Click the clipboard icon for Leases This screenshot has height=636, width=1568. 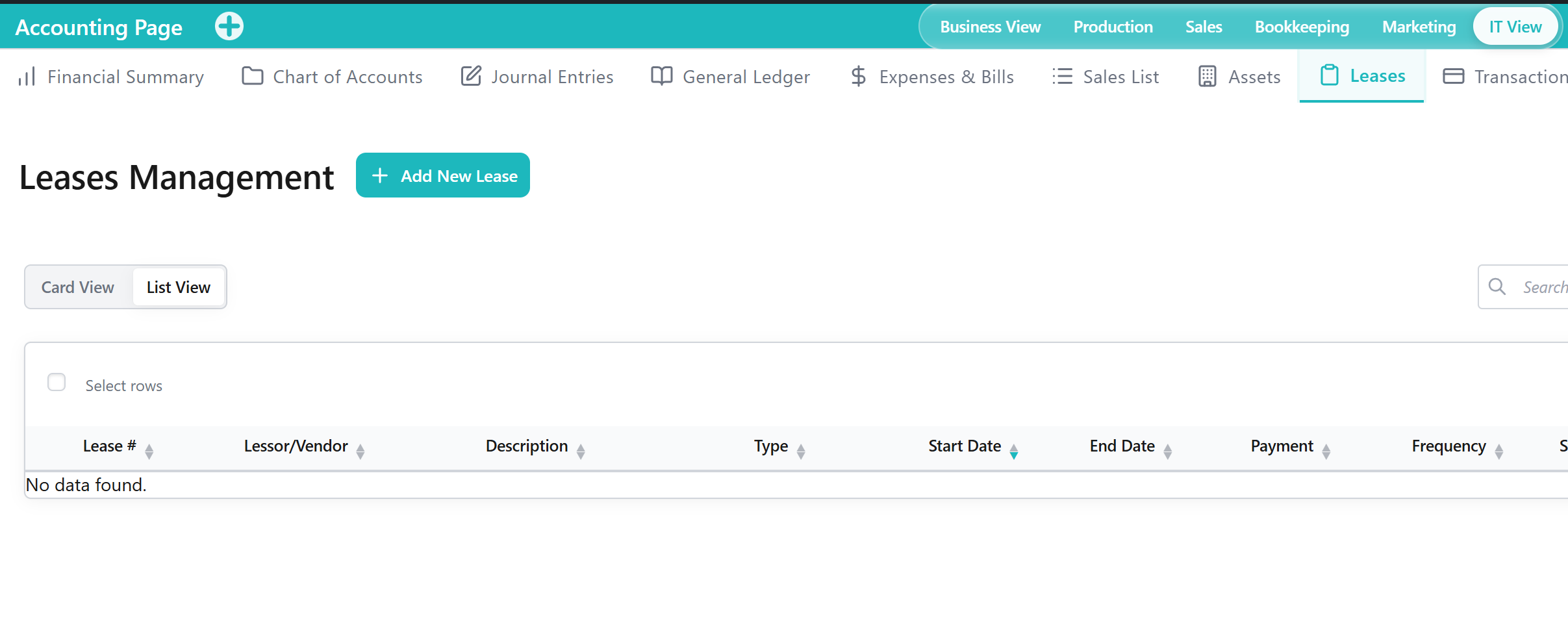pos(1330,75)
